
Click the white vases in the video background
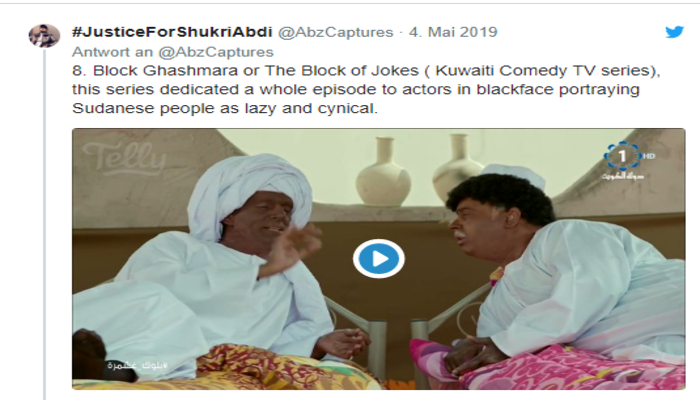click(x=420, y=171)
